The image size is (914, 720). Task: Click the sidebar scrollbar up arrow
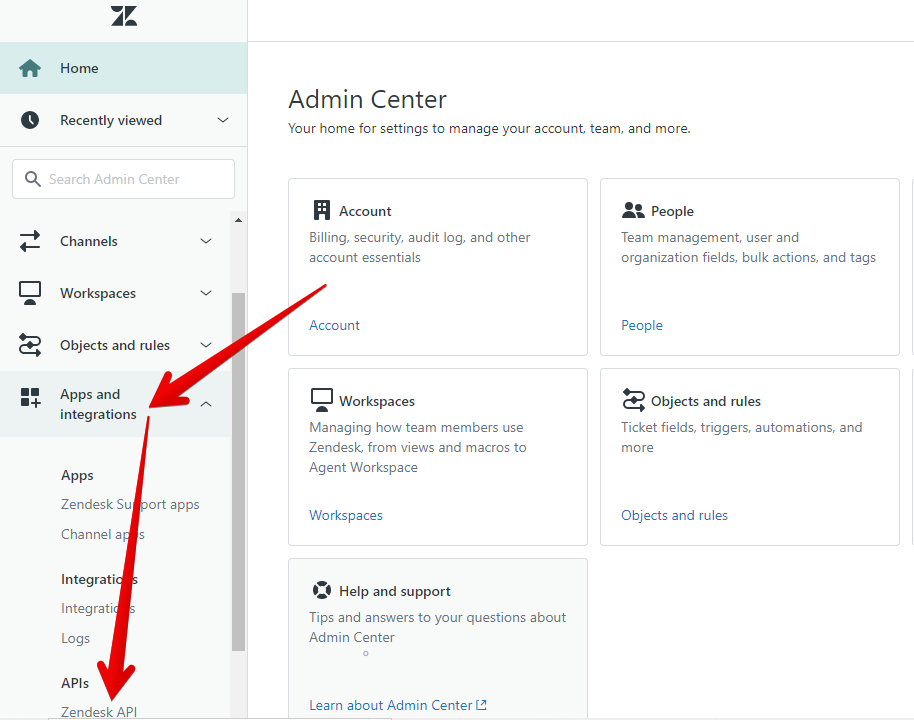238,220
